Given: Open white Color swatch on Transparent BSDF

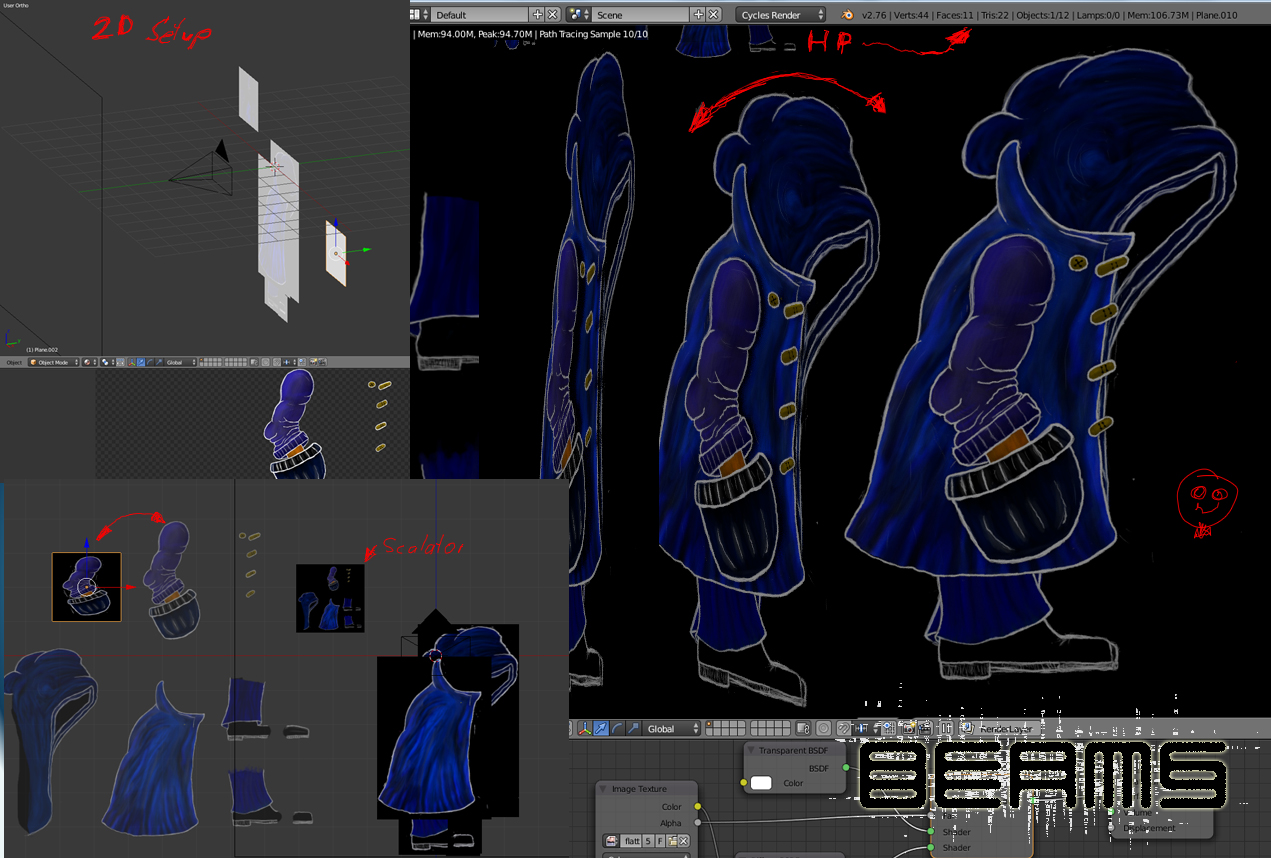Looking at the screenshot, I should pos(761,783).
